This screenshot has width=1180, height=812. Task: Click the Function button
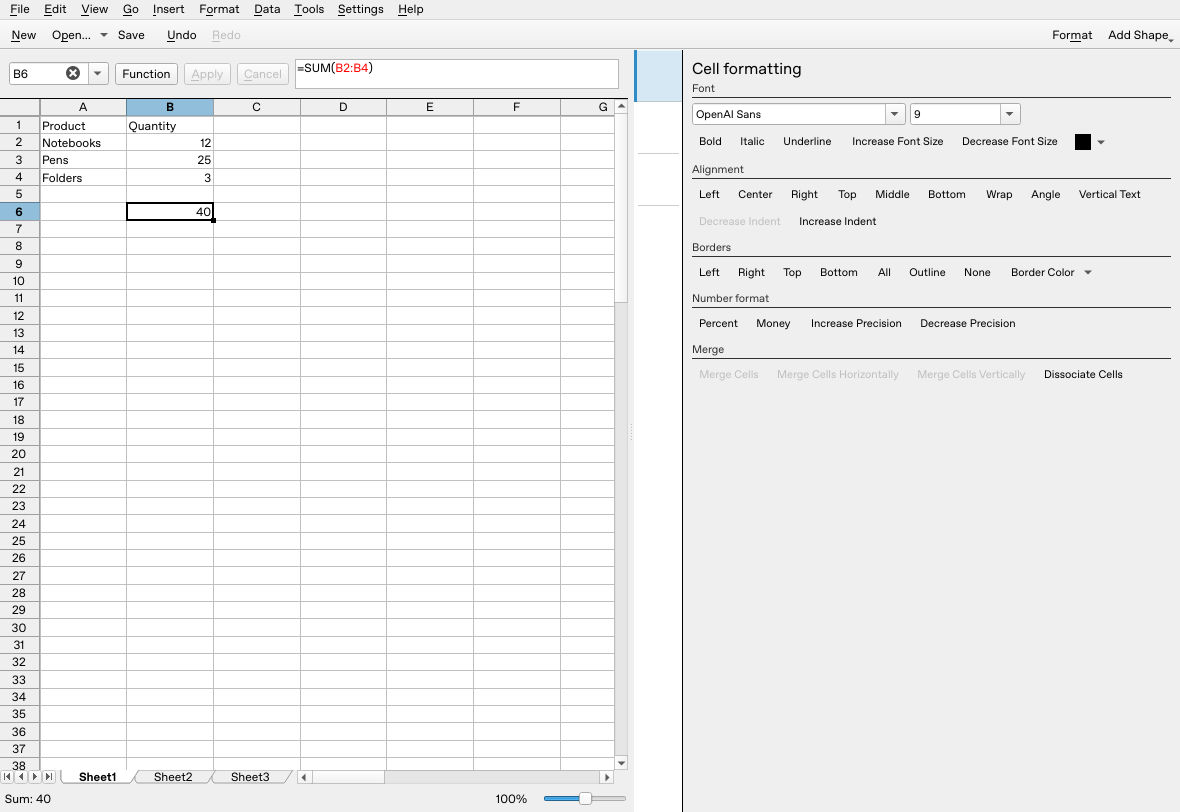tap(146, 74)
